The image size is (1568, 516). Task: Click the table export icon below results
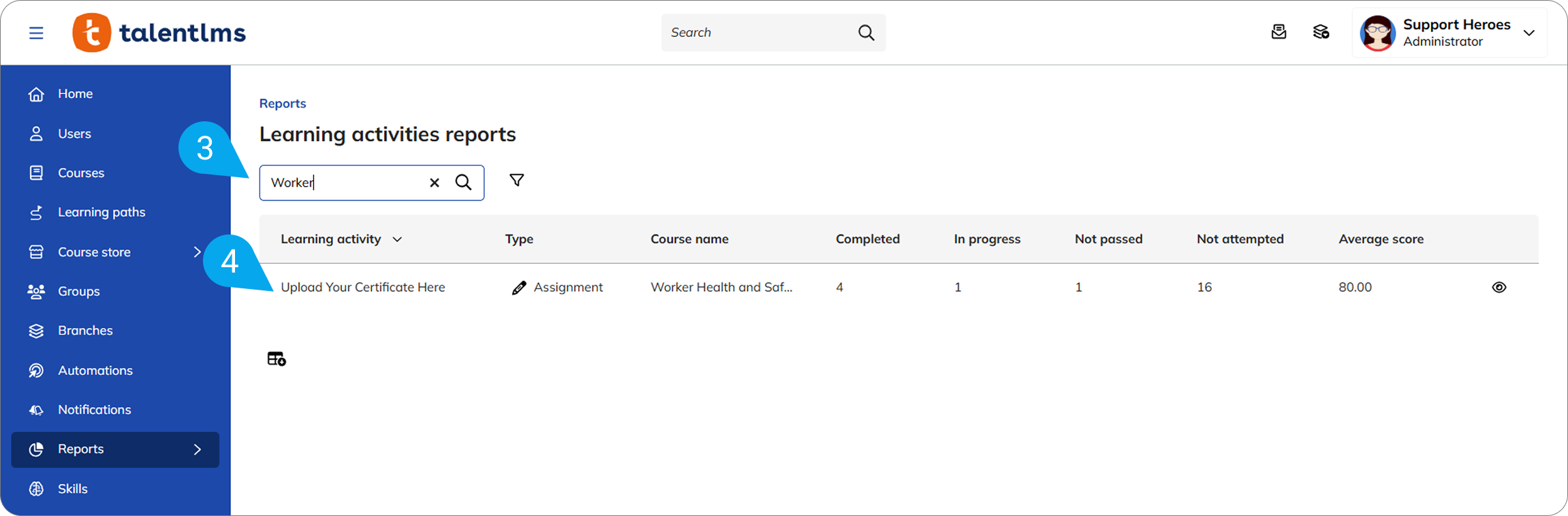pos(277,359)
